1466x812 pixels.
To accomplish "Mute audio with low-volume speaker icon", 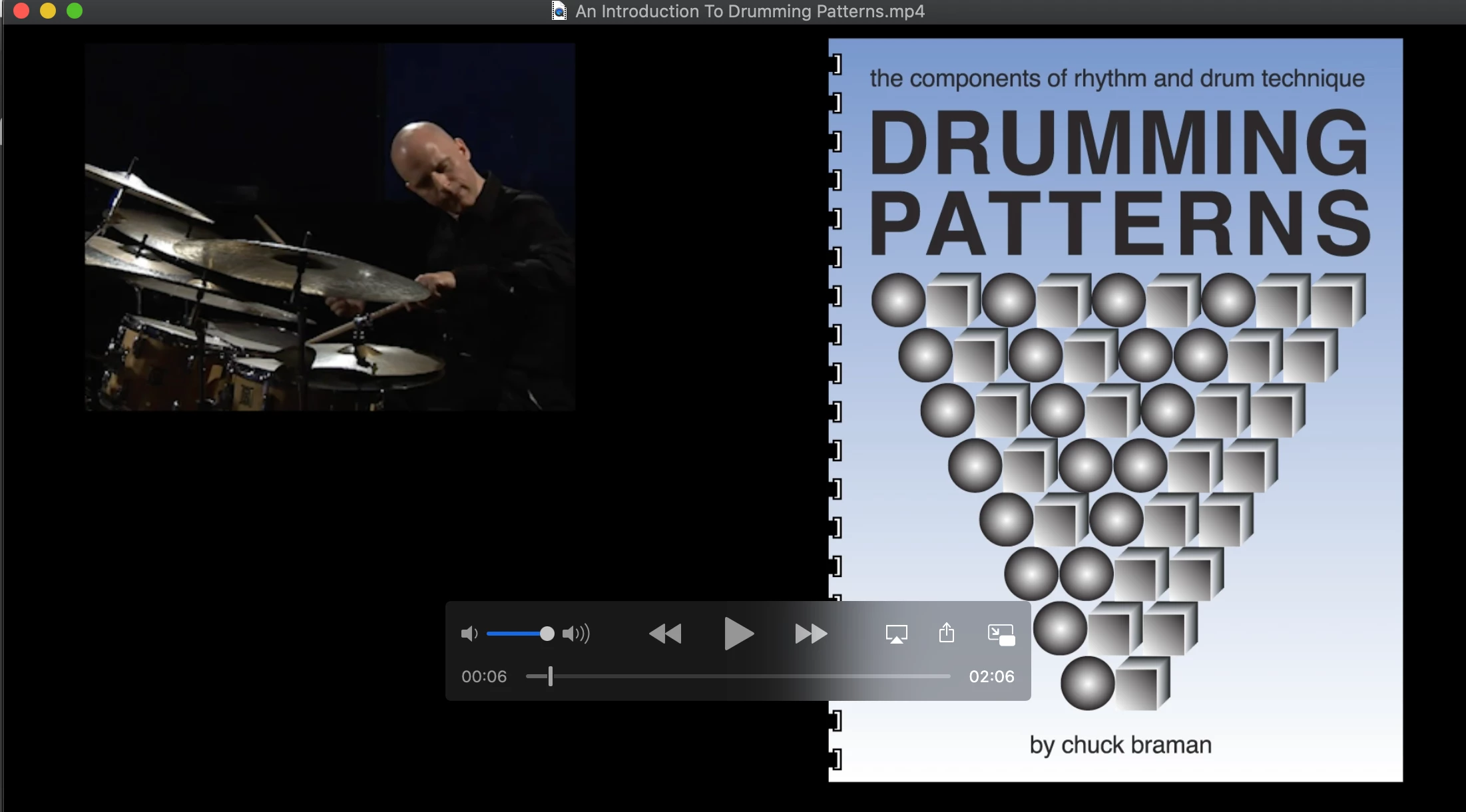I will coord(469,634).
